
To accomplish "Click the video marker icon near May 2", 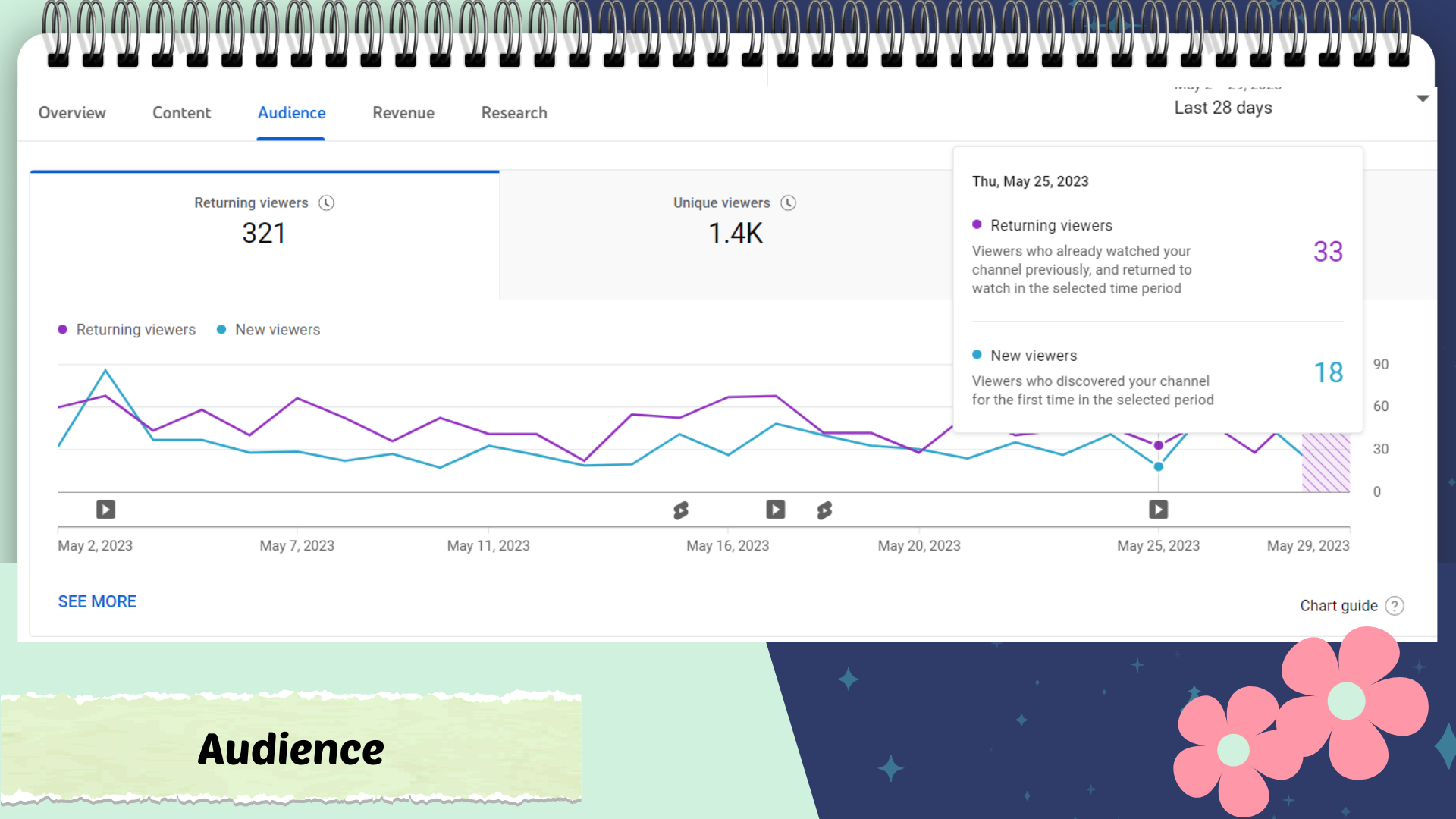I will 105,510.
